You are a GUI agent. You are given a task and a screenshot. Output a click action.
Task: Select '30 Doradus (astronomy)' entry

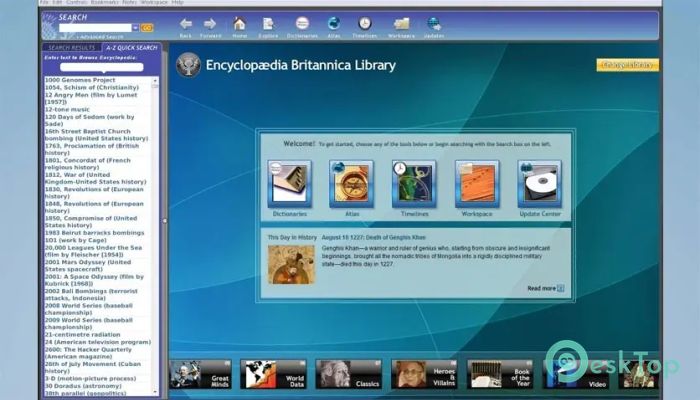click(x=83, y=386)
